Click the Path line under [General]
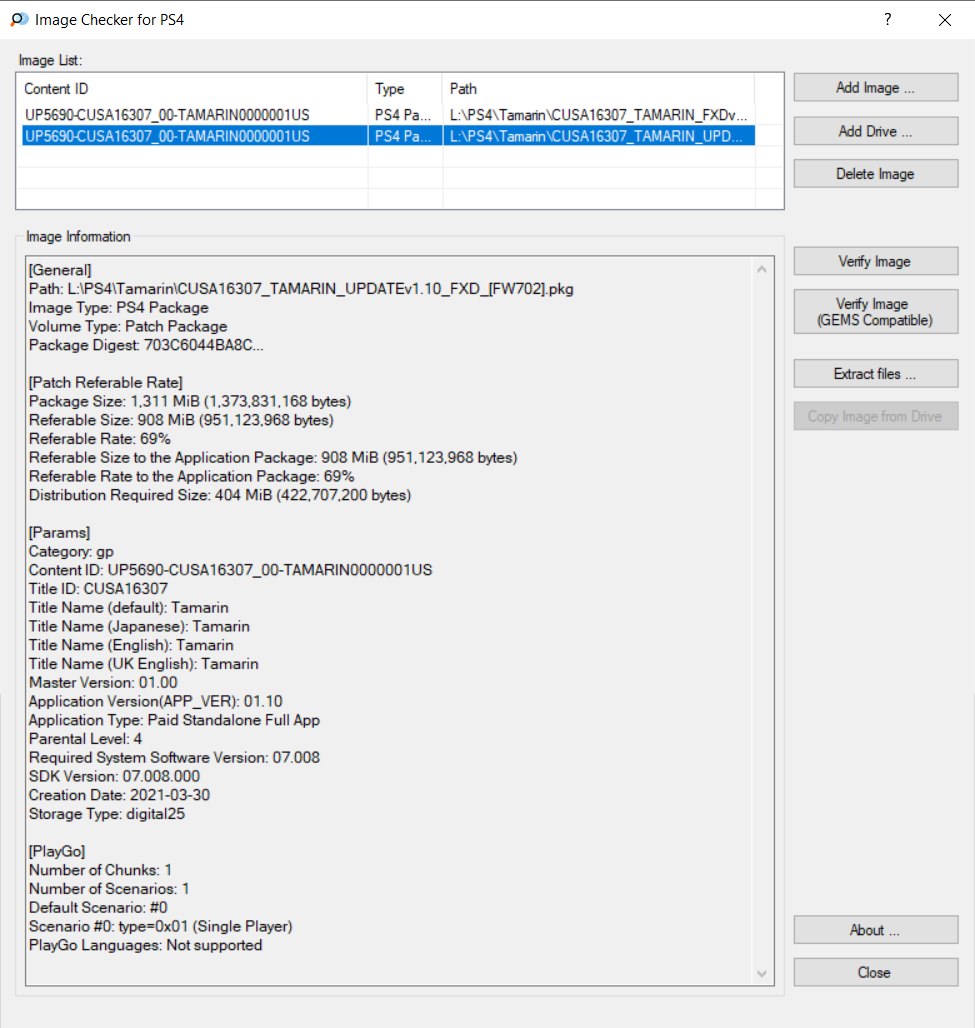This screenshot has width=975, height=1028. coord(301,289)
